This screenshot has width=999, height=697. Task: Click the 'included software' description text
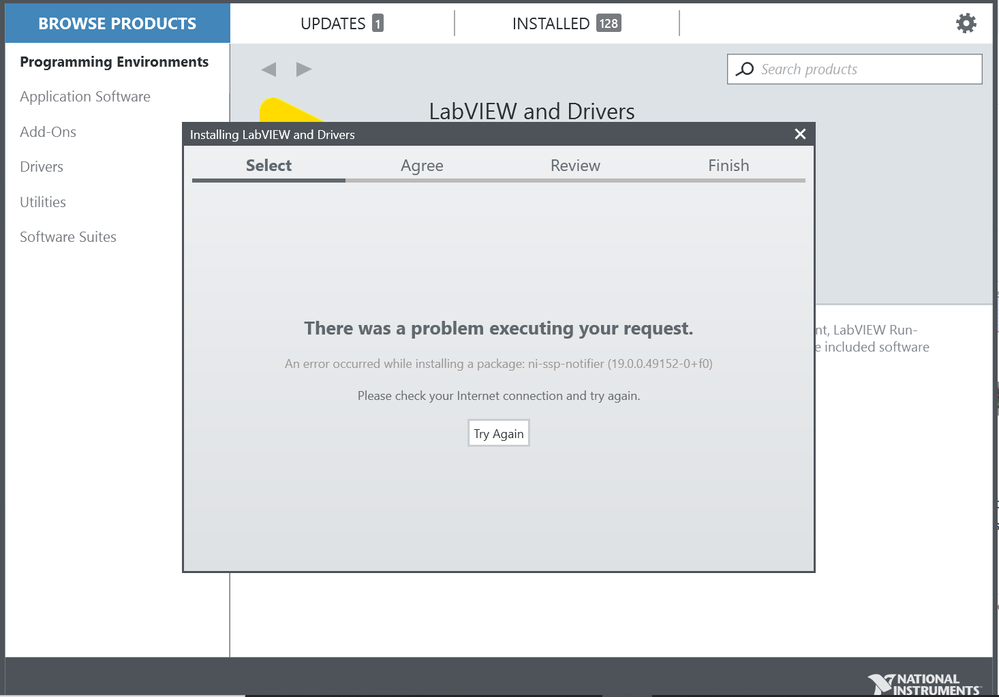877,347
